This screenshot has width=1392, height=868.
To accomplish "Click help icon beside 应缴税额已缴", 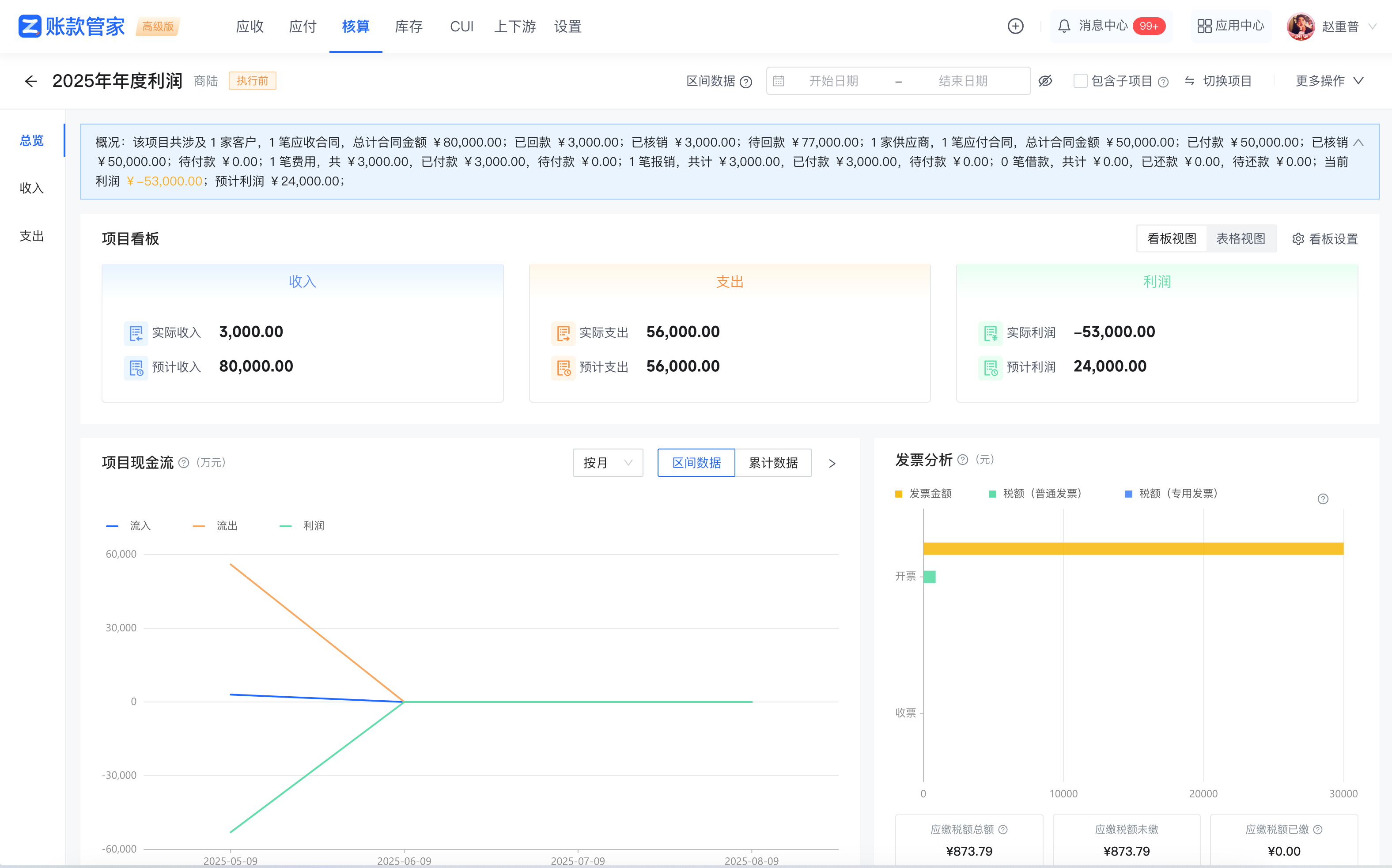I will (1319, 830).
